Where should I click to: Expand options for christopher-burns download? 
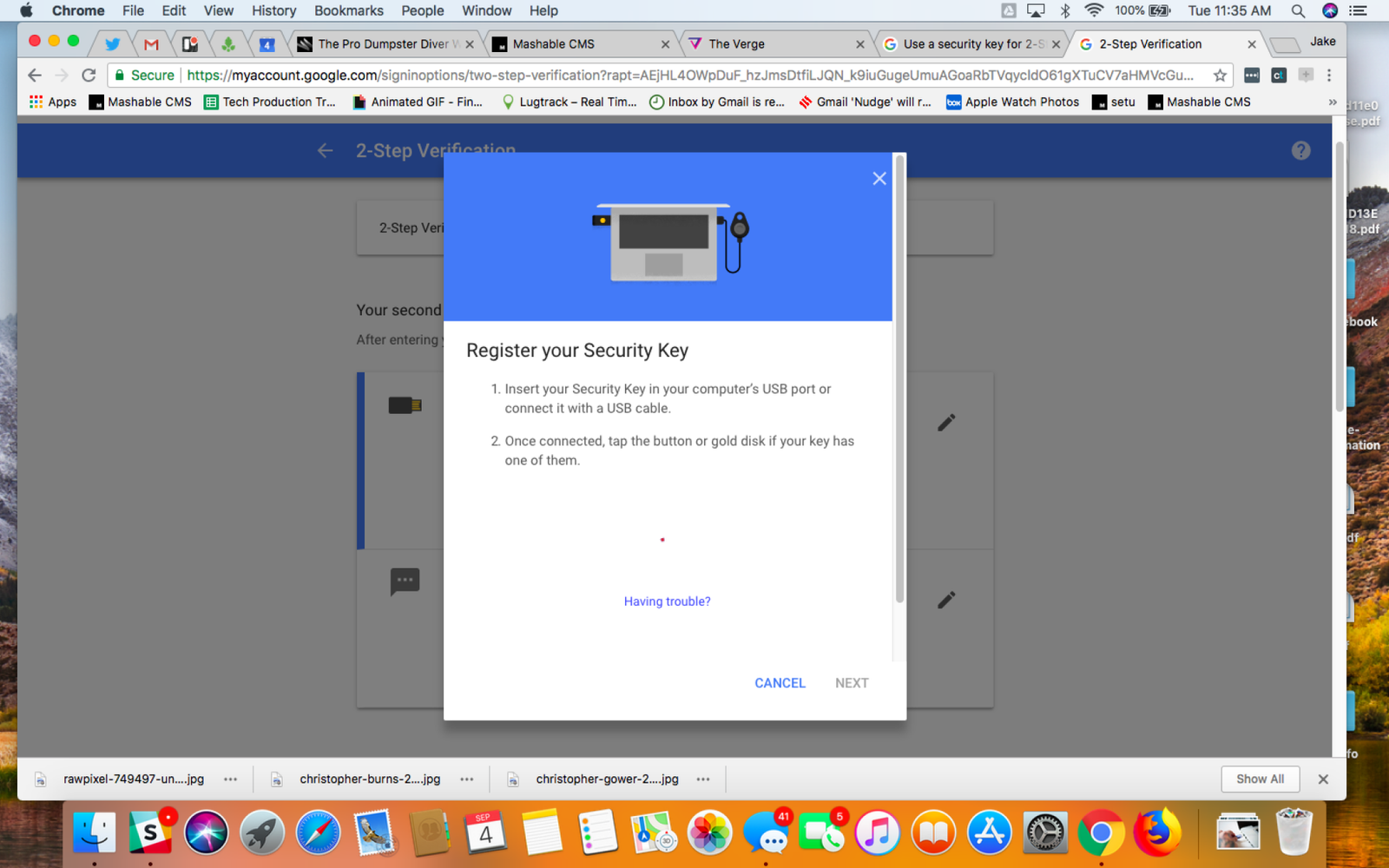pyautogui.click(x=467, y=779)
